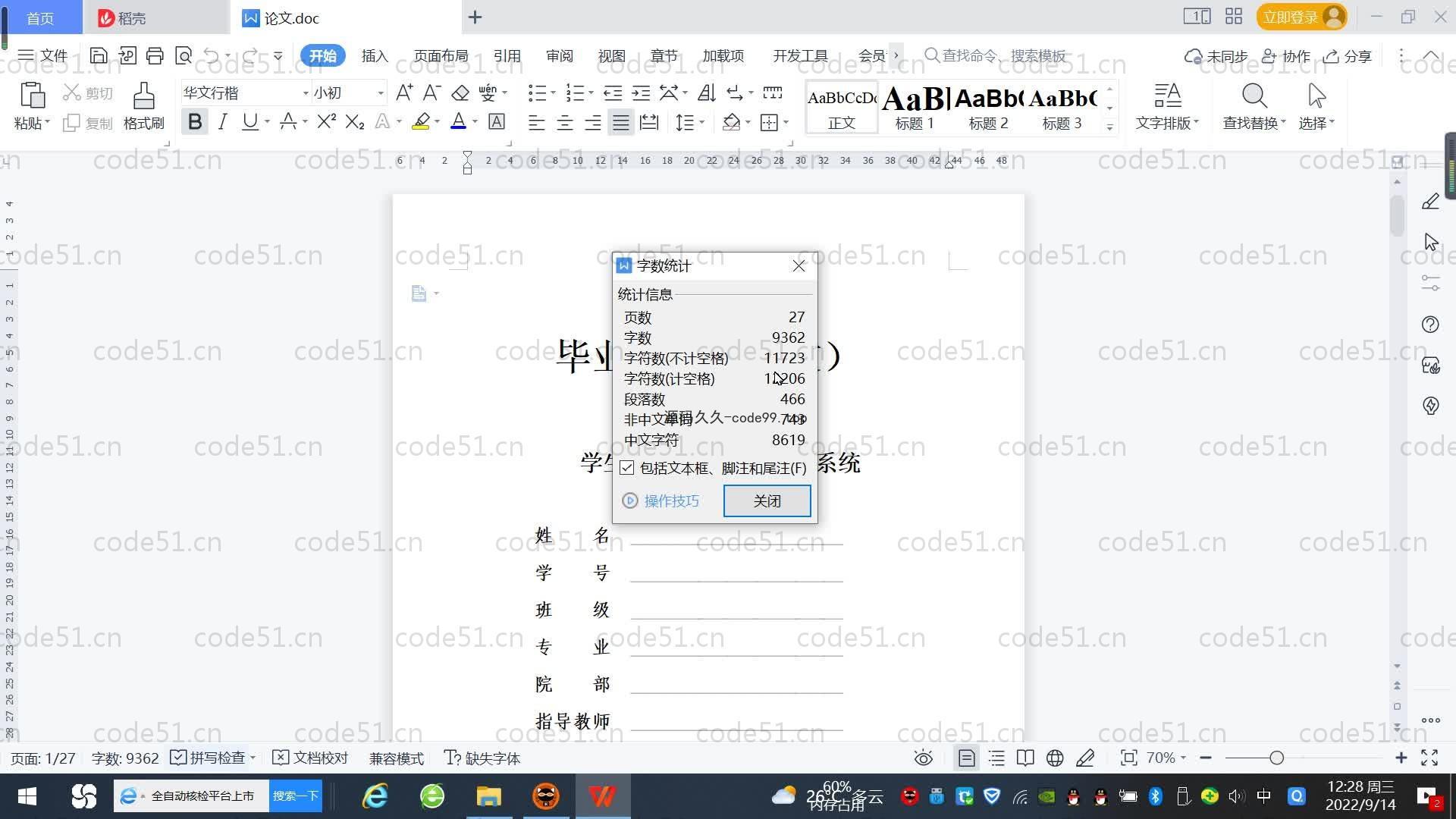Decrease font size

[431, 93]
